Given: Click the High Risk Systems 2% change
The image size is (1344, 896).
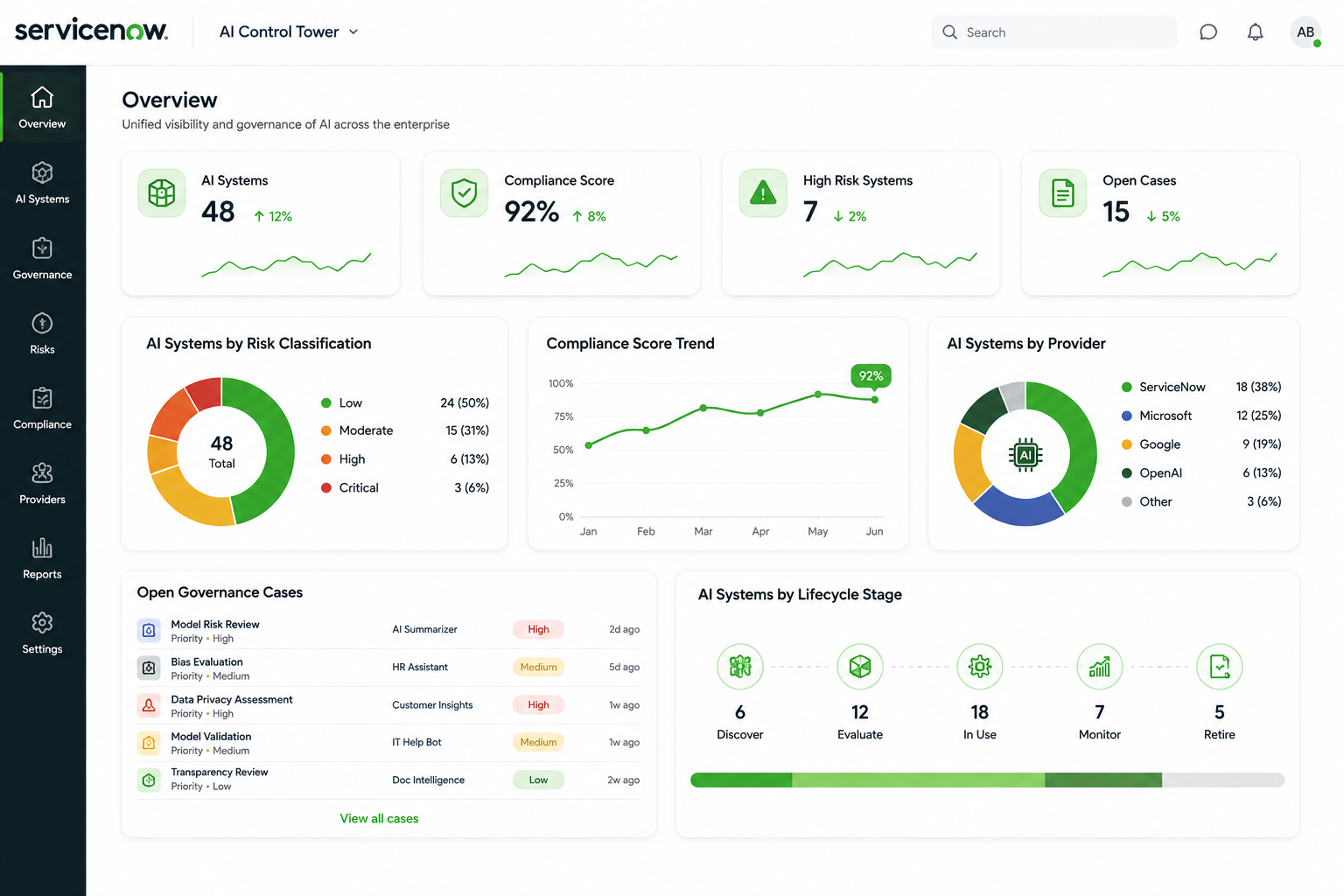Looking at the screenshot, I should [x=850, y=216].
